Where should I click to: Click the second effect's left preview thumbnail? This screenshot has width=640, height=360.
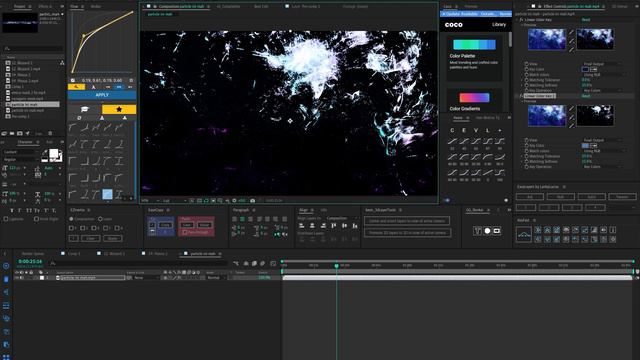[547, 115]
